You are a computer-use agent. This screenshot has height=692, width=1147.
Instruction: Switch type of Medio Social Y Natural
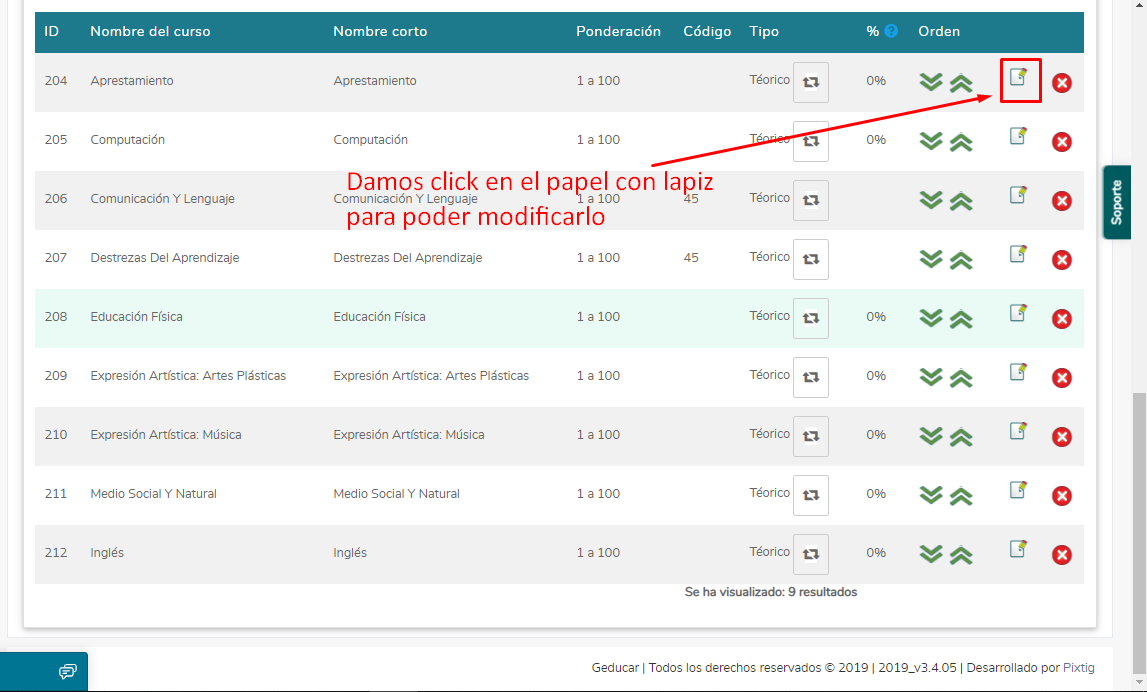(x=811, y=495)
